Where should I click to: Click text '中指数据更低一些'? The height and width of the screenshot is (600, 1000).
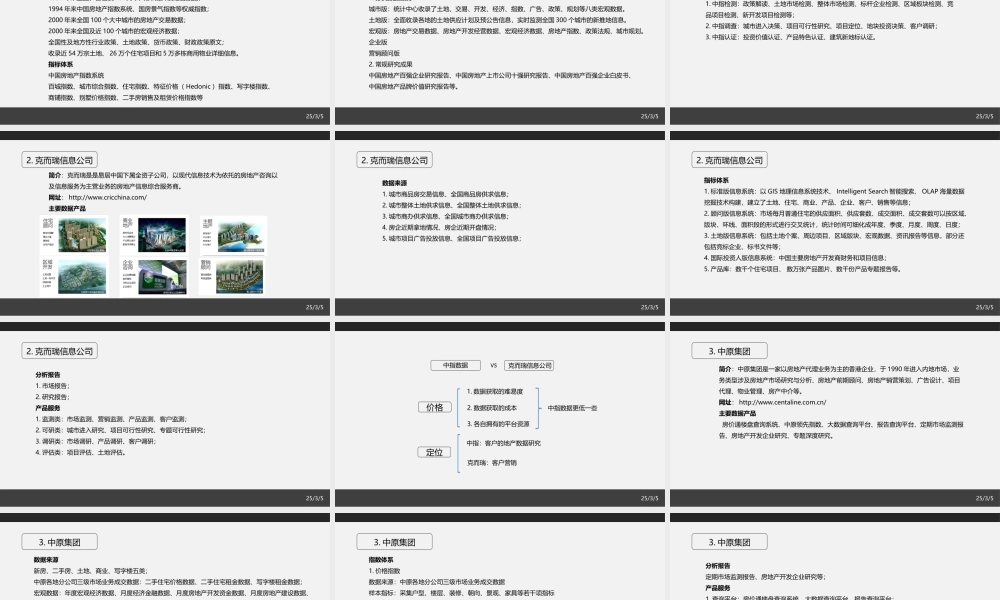pos(573,408)
